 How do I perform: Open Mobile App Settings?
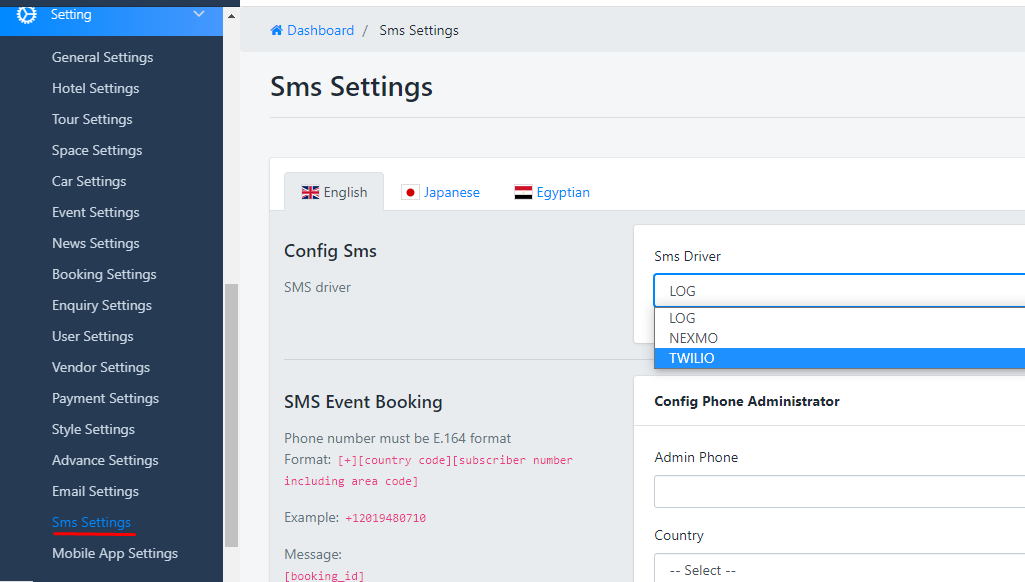pos(115,553)
